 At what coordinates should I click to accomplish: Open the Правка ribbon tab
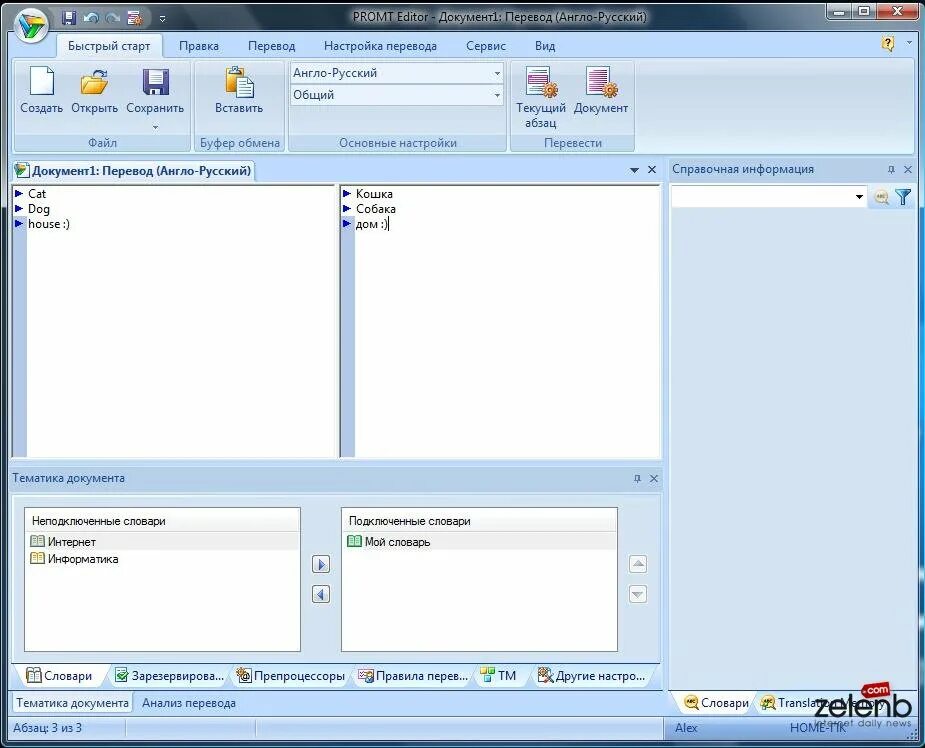point(199,46)
